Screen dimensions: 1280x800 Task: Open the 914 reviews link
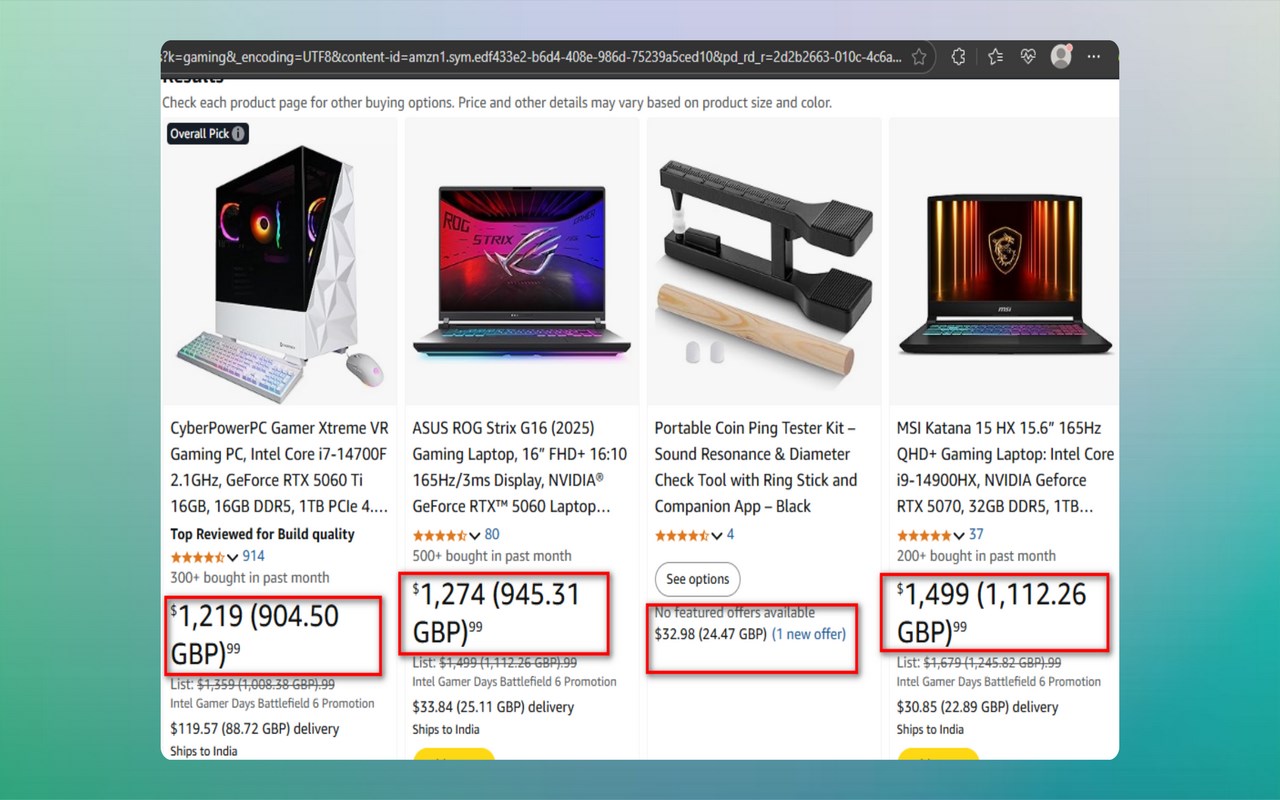[x=253, y=556]
